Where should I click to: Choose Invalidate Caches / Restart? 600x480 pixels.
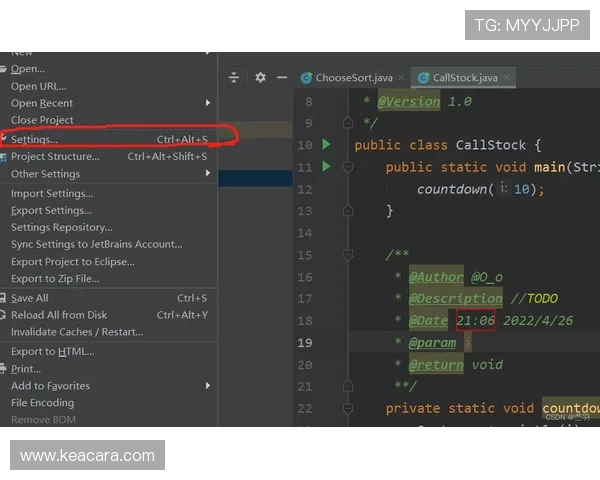click(77, 332)
